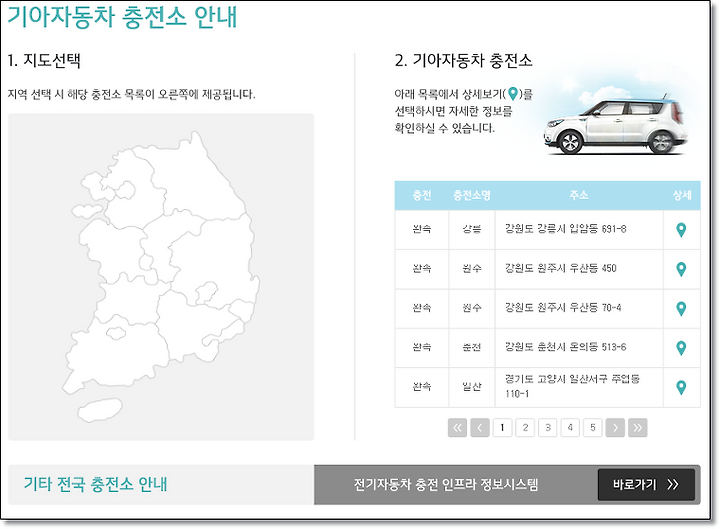Image resolution: width=720 pixels, height=529 pixels.
Task: Open details pin for 춘천시 온의동 513-6
Action: coord(681,348)
